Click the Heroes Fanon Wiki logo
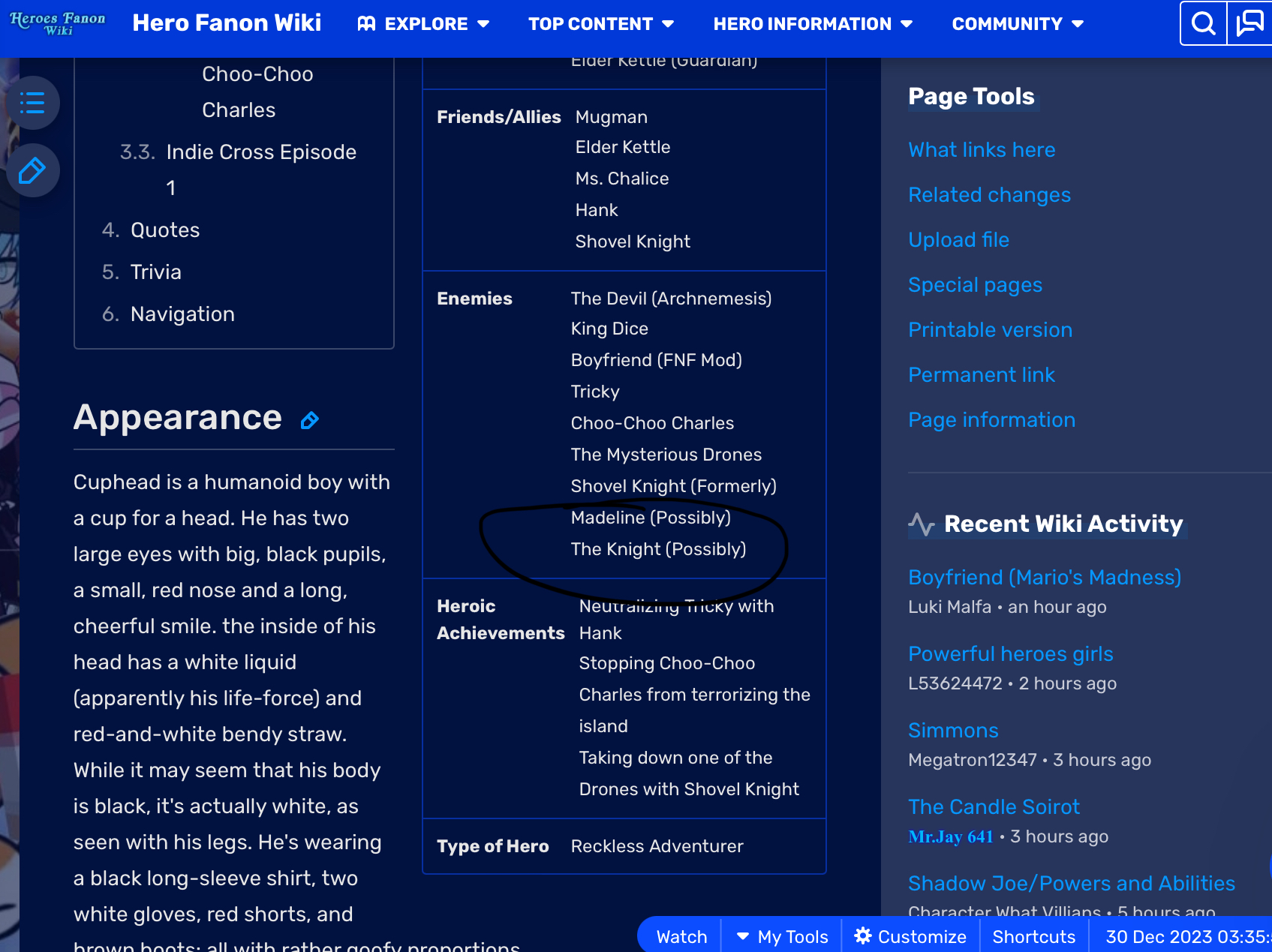 pyautogui.click(x=58, y=23)
